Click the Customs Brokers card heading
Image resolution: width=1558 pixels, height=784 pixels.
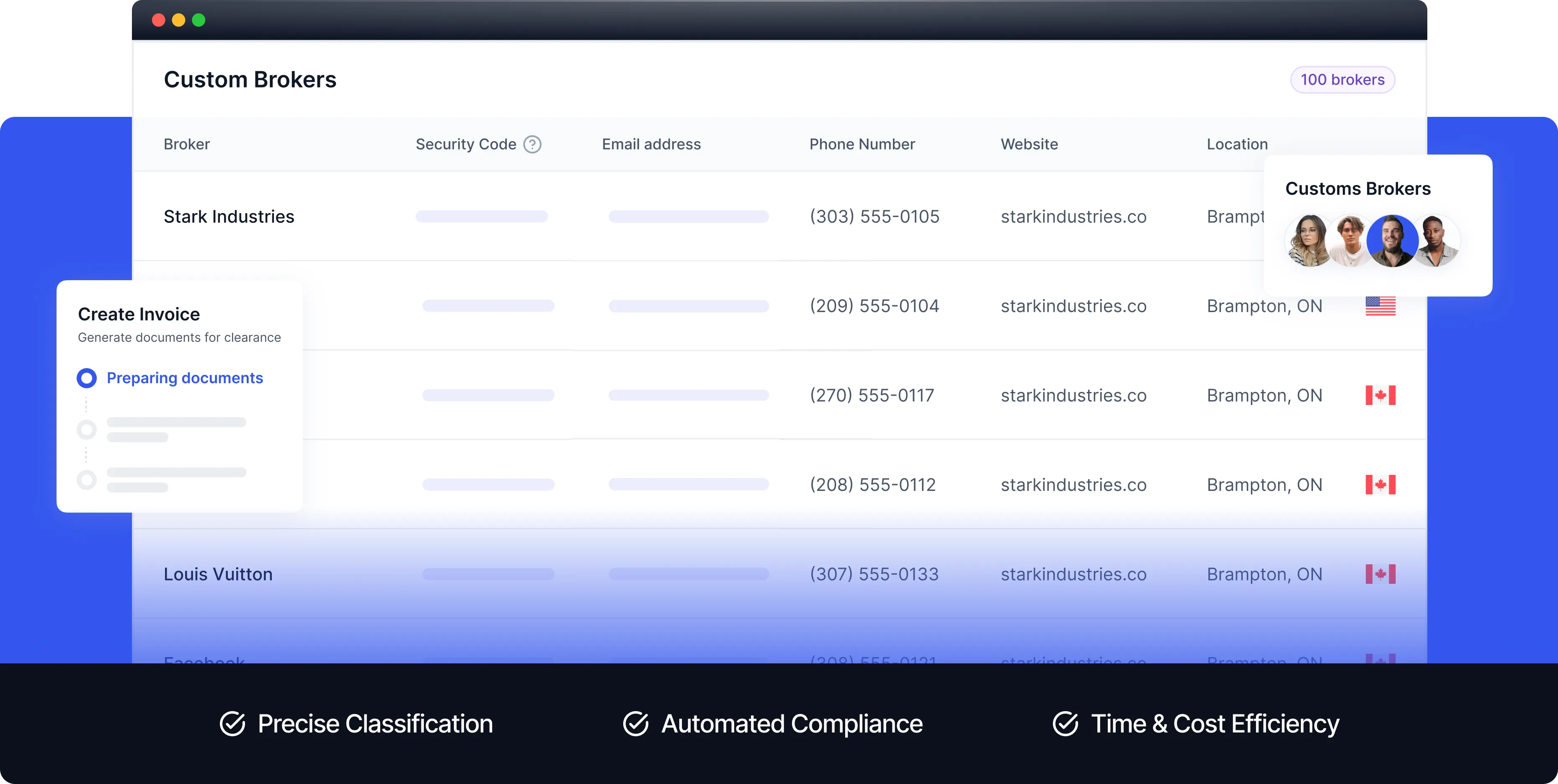tap(1358, 189)
